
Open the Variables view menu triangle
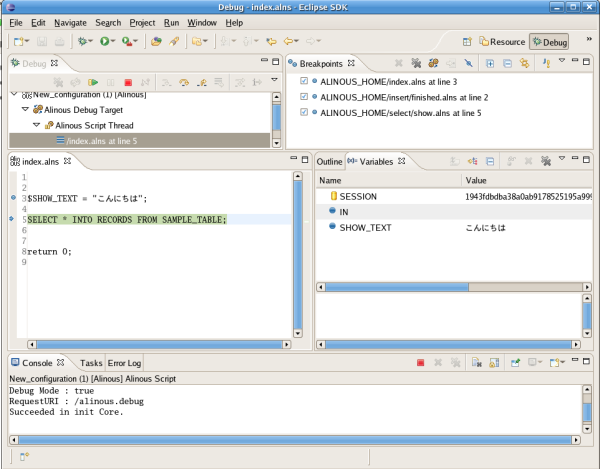pyautogui.click(x=562, y=158)
